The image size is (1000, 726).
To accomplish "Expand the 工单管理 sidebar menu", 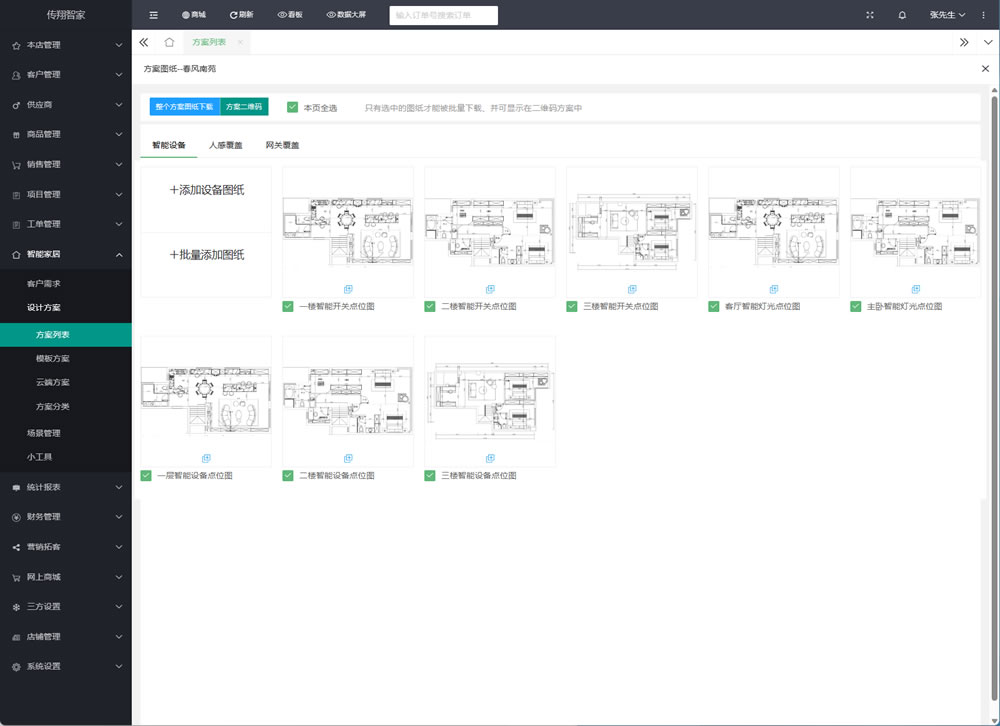I will (66, 224).
